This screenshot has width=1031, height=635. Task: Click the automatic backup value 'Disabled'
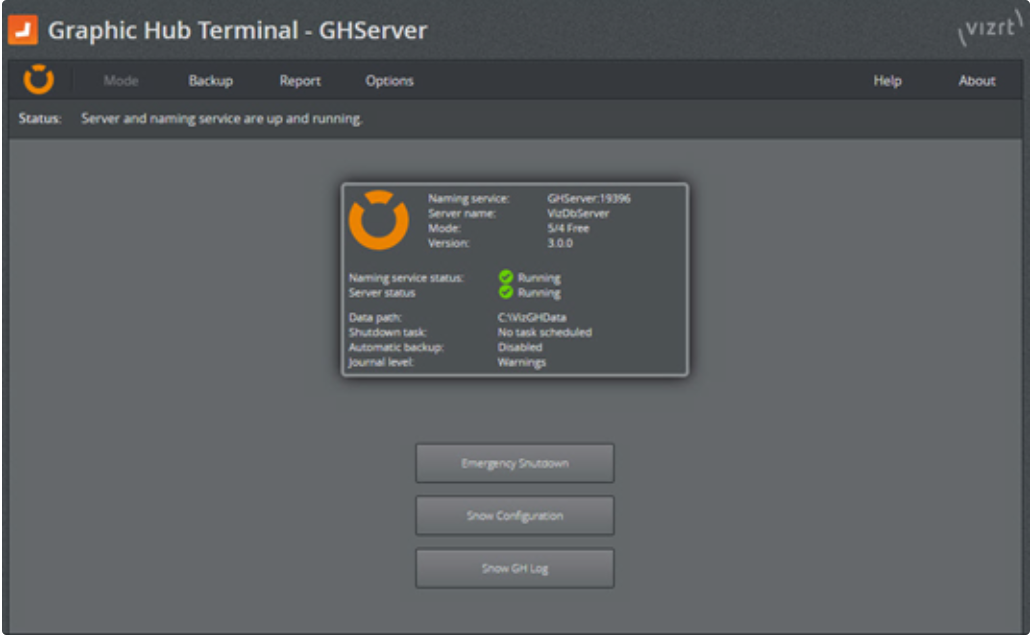point(519,347)
